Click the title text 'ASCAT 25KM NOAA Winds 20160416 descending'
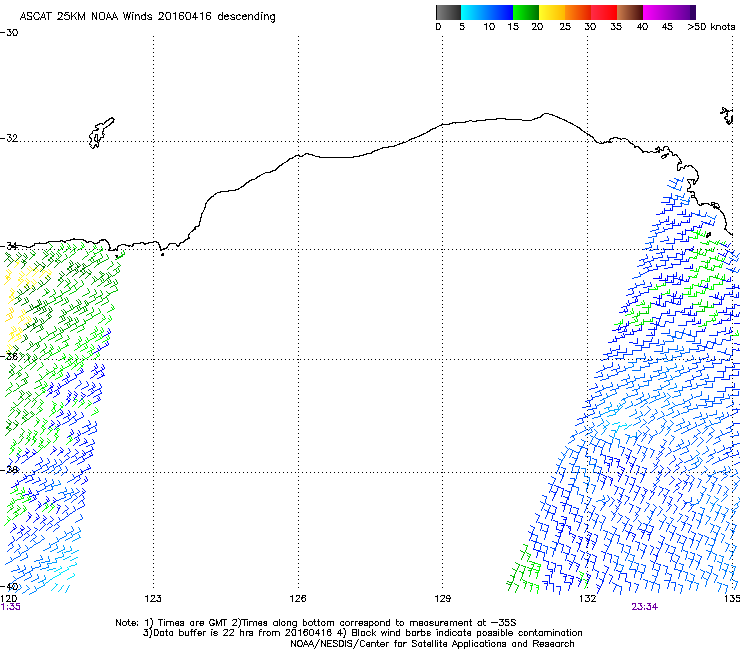740x650 pixels. coord(147,16)
